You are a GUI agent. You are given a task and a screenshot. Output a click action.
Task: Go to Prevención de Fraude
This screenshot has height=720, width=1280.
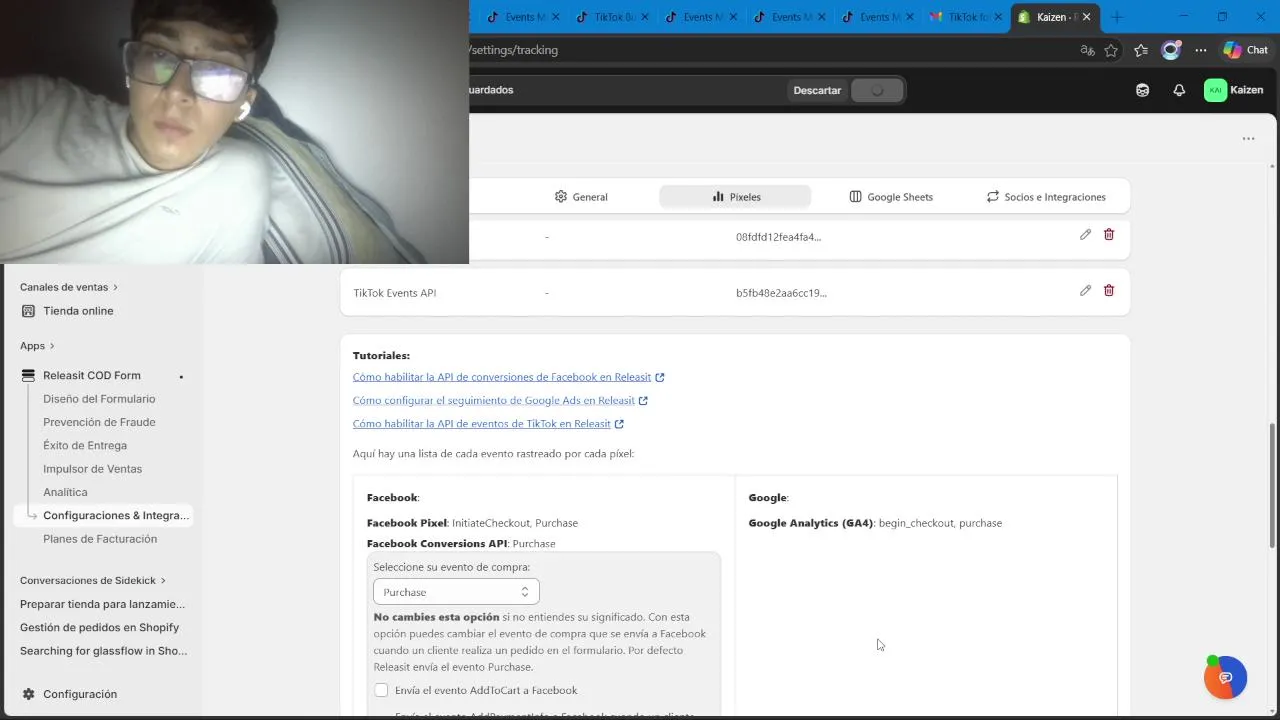(x=99, y=422)
